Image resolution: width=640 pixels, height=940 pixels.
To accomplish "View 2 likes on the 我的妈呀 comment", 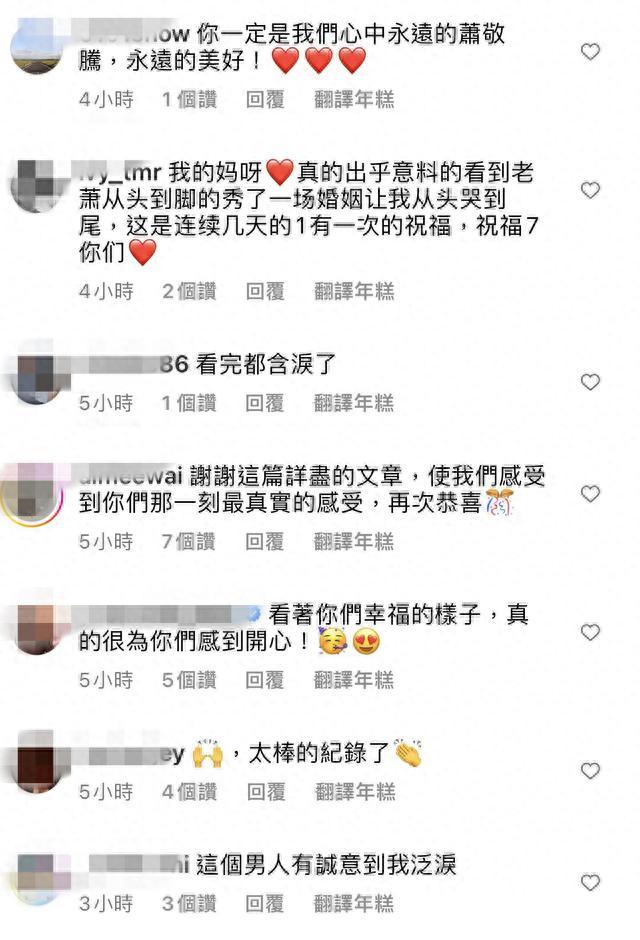I will click(x=189, y=291).
